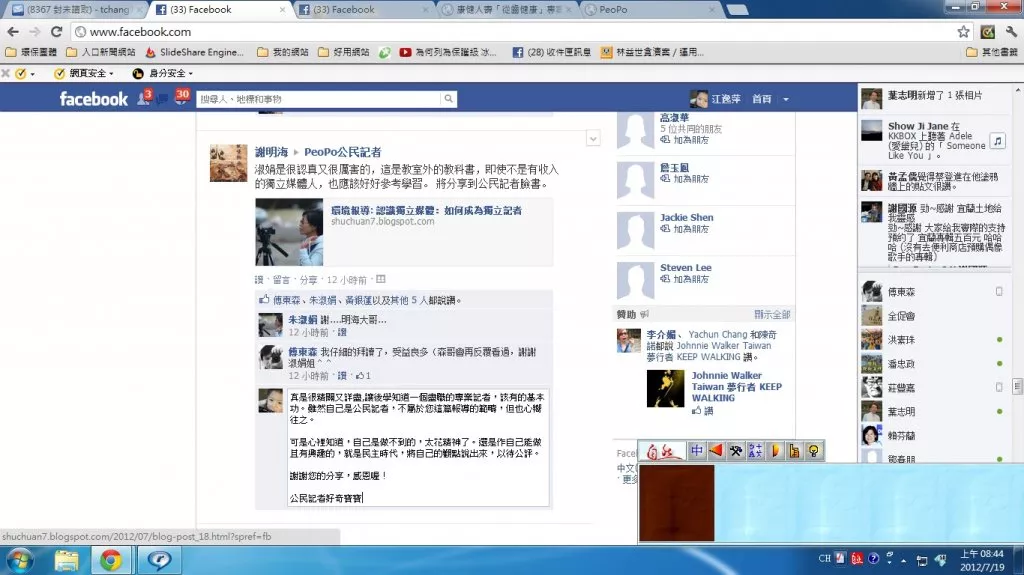
Task: Click the red triangle icon on IME toolbar
Action: pyautogui.click(x=716, y=451)
